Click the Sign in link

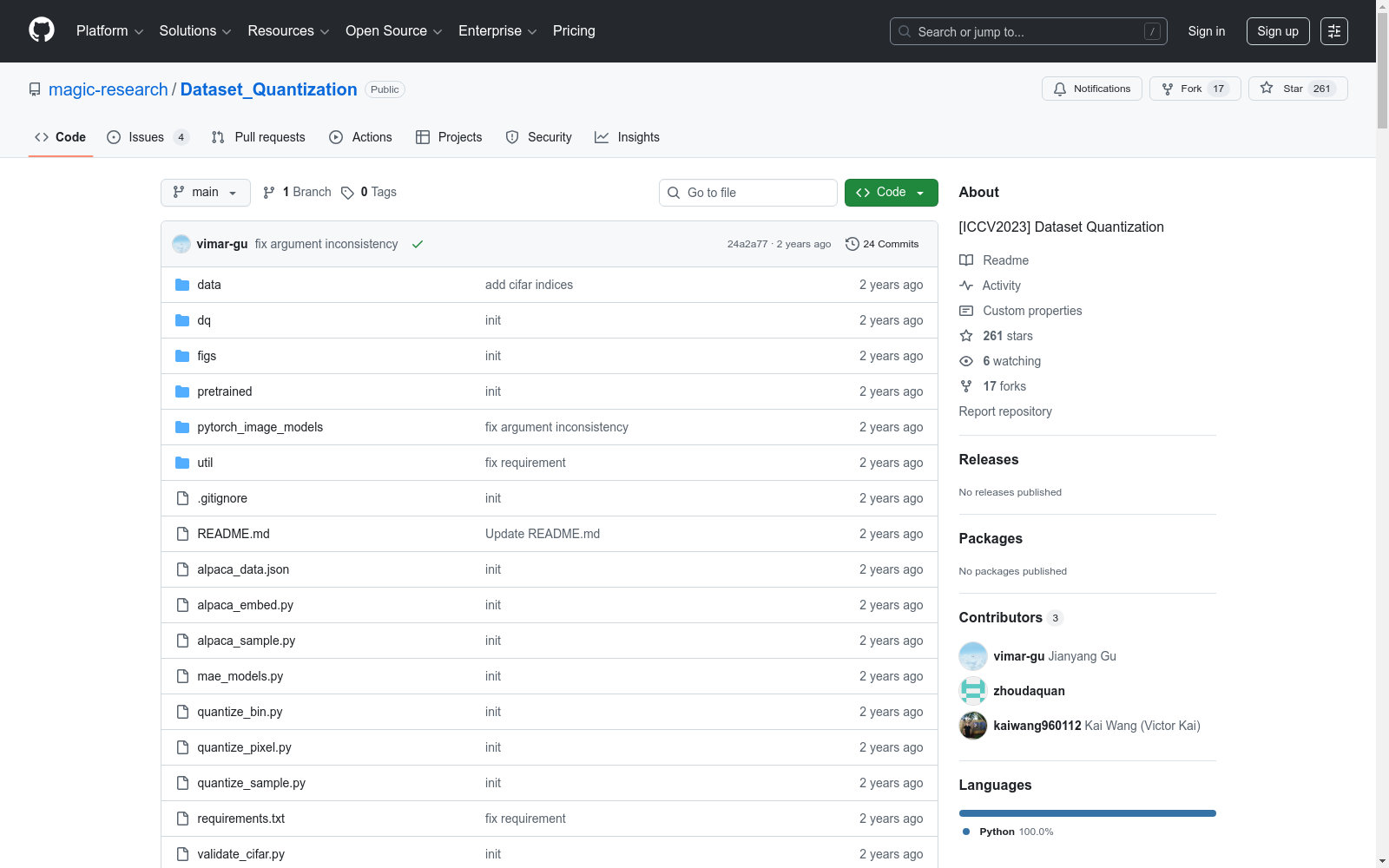pyautogui.click(x=1207, y=31)
